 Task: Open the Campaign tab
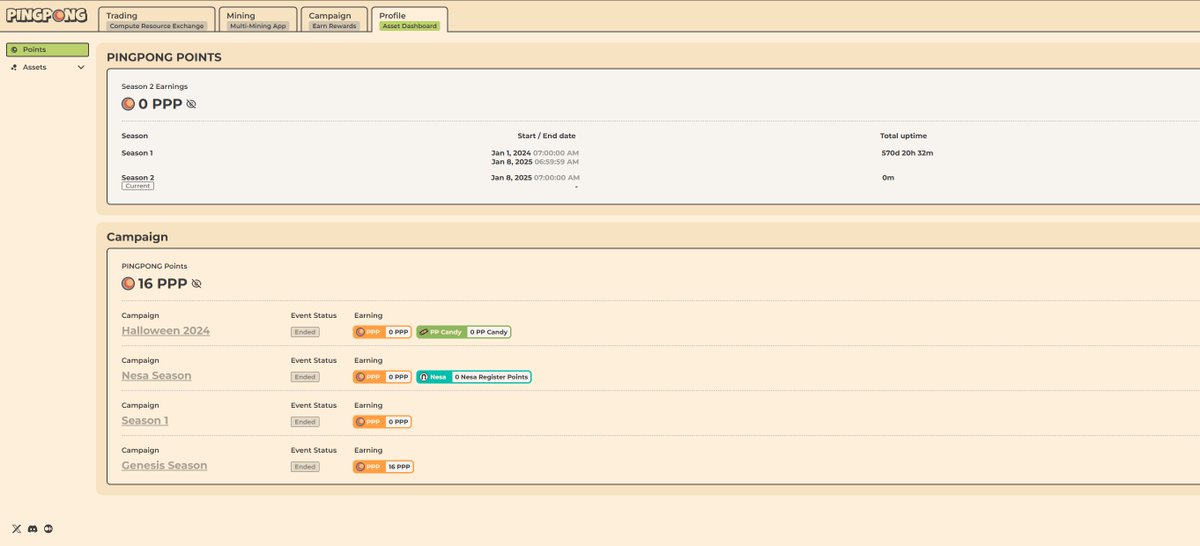coord(334,20)
